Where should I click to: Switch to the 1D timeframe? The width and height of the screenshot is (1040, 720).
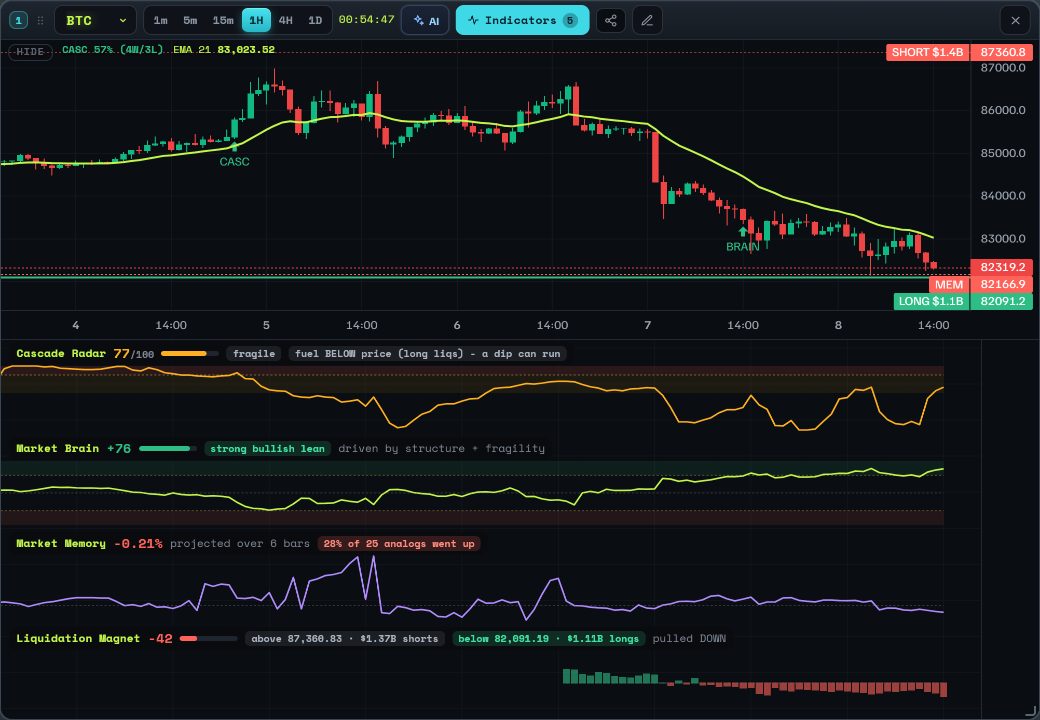315,21
